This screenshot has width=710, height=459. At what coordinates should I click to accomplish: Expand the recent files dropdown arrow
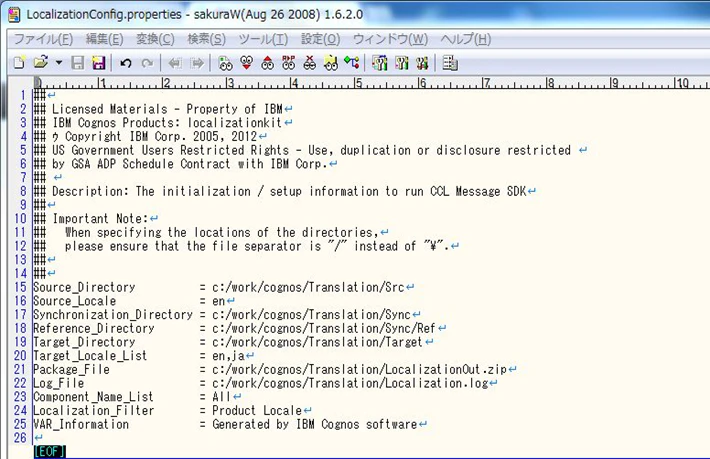click(x=59, y=63)
